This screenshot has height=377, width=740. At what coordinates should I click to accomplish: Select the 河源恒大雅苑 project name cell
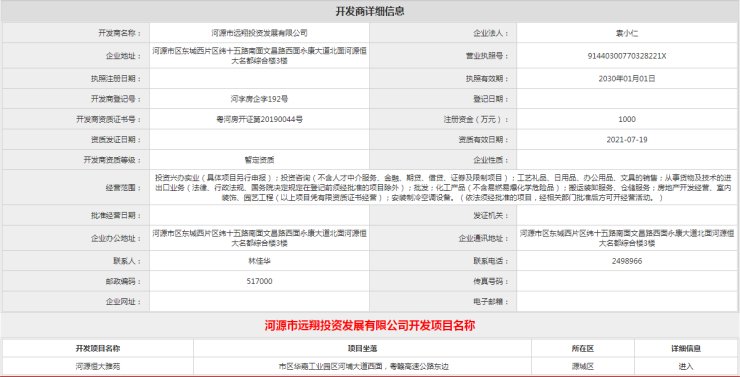click(x=97, y=366)
